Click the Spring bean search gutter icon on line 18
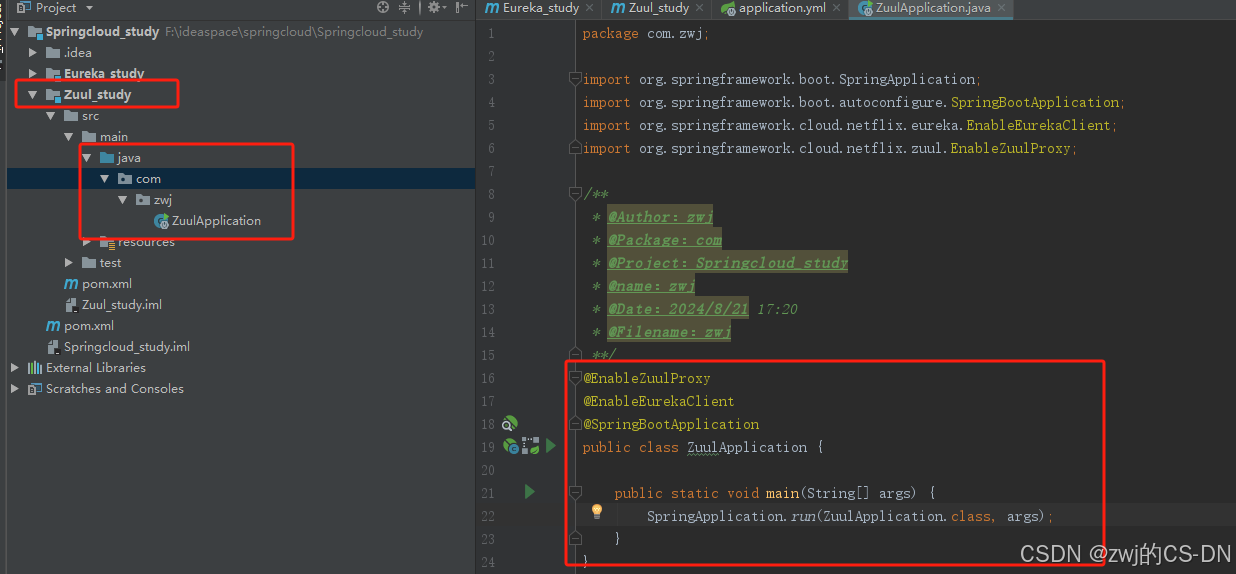The width and height of the screenshot is (1236, 574). pos(510,424)
